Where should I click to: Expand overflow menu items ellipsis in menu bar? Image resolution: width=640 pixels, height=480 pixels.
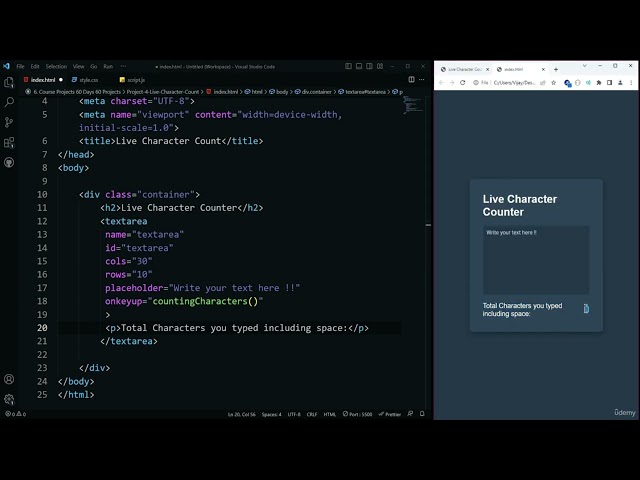(x=123, y=67)
